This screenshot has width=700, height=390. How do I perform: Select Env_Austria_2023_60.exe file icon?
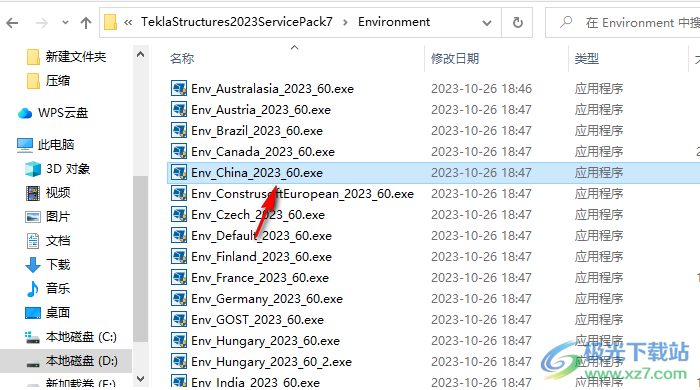coord(179,109)
